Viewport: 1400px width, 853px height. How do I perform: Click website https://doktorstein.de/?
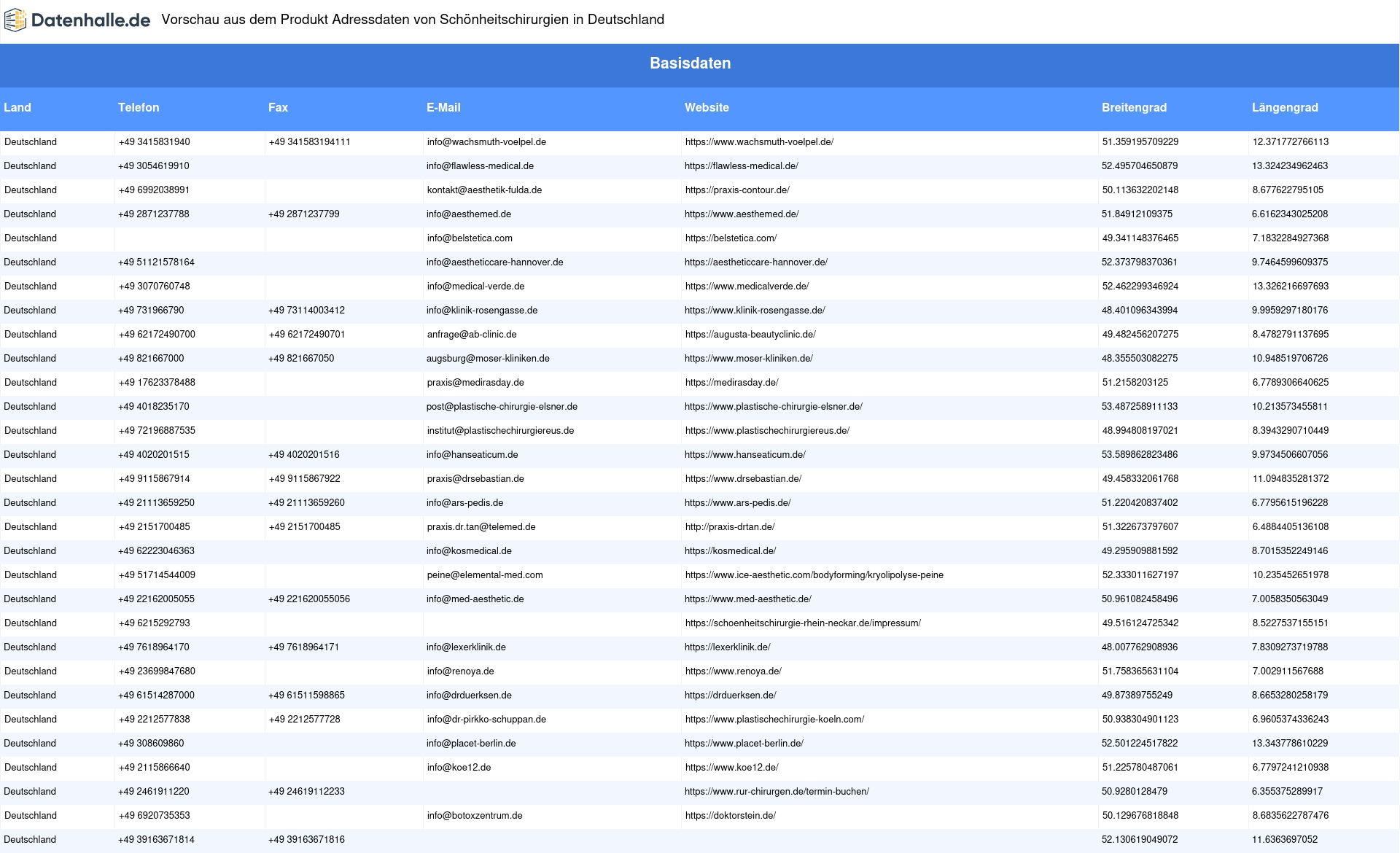pyautogui.click(x=730, y=816)
